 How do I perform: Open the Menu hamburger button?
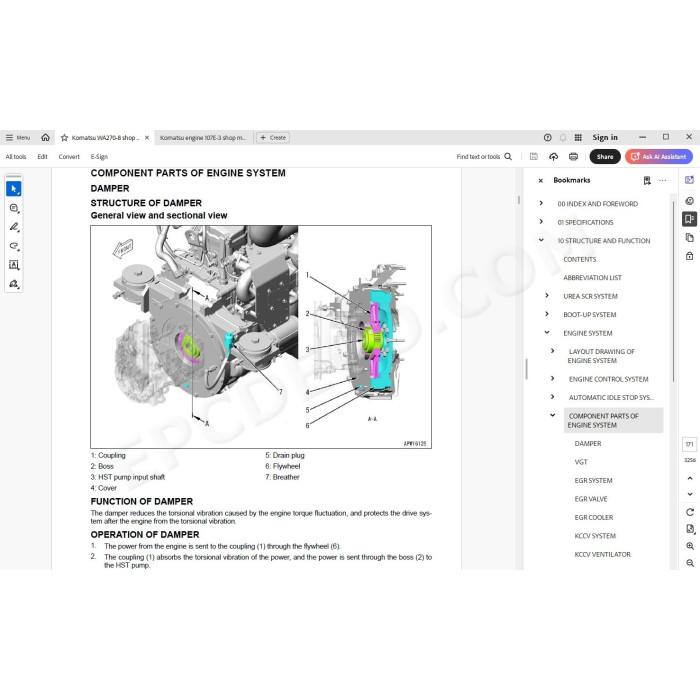pos(18,138)
